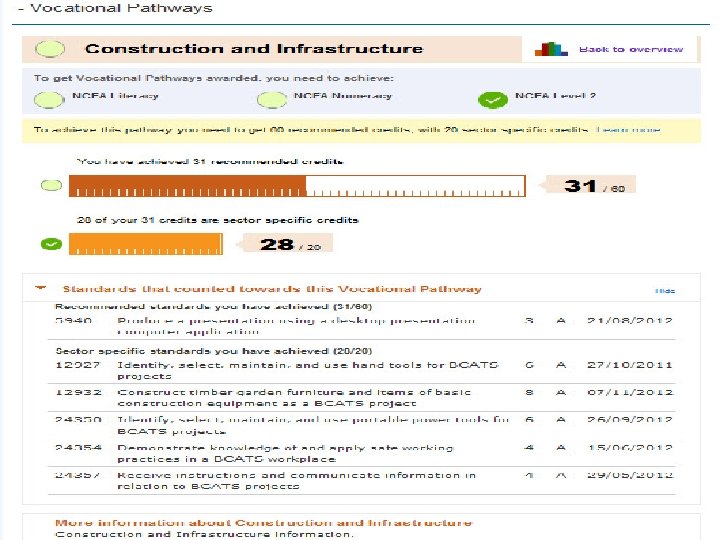The image size is (720, 540).
Task: Click the Receive instructions and communicate description
Action: click(x=296, y=480)
